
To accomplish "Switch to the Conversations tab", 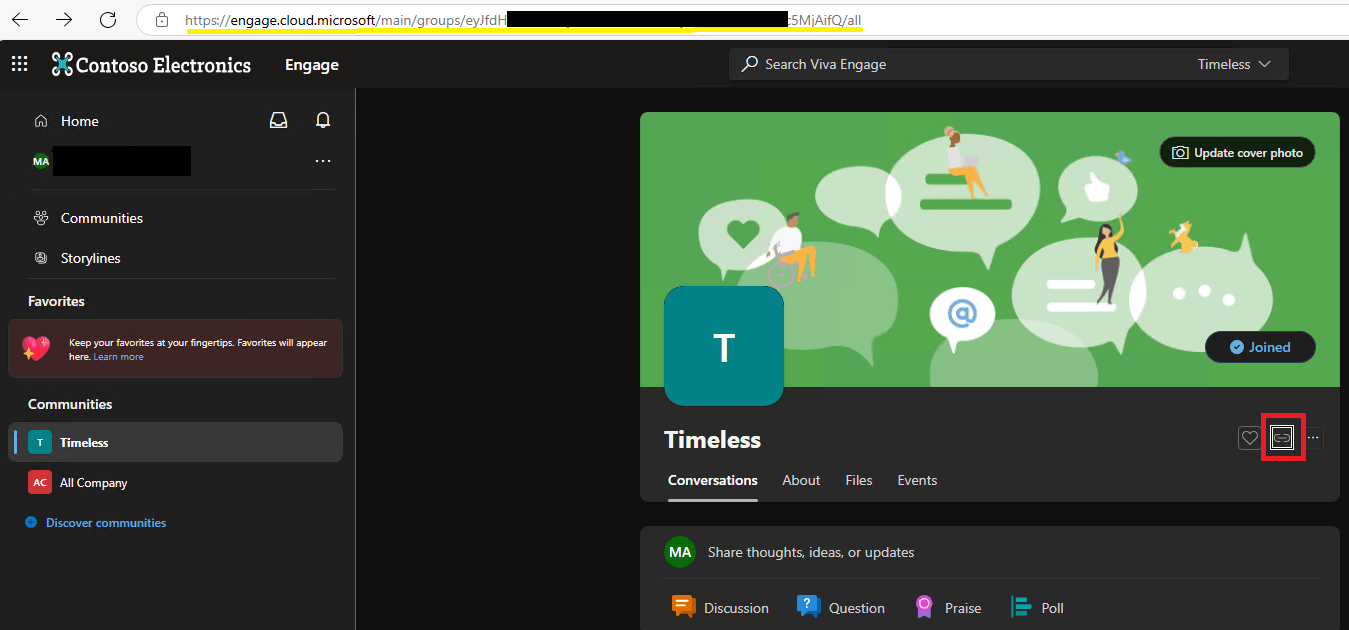I will pyautogui.click(x=713, y=480).
